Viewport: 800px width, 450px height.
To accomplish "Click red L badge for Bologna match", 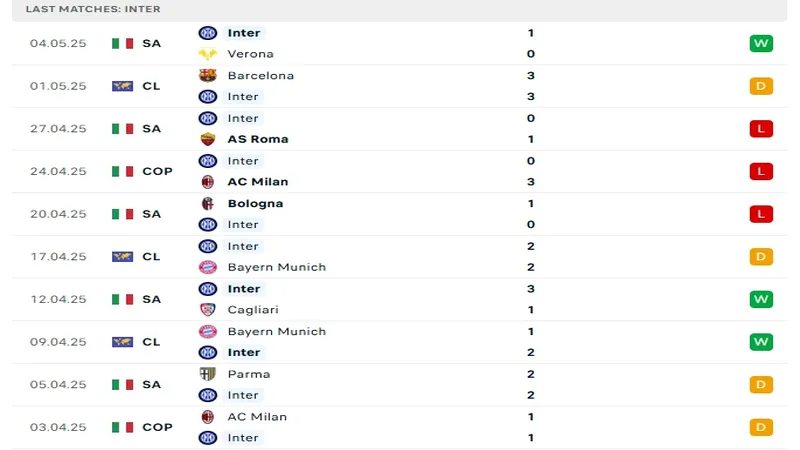I will pos(761,214).
